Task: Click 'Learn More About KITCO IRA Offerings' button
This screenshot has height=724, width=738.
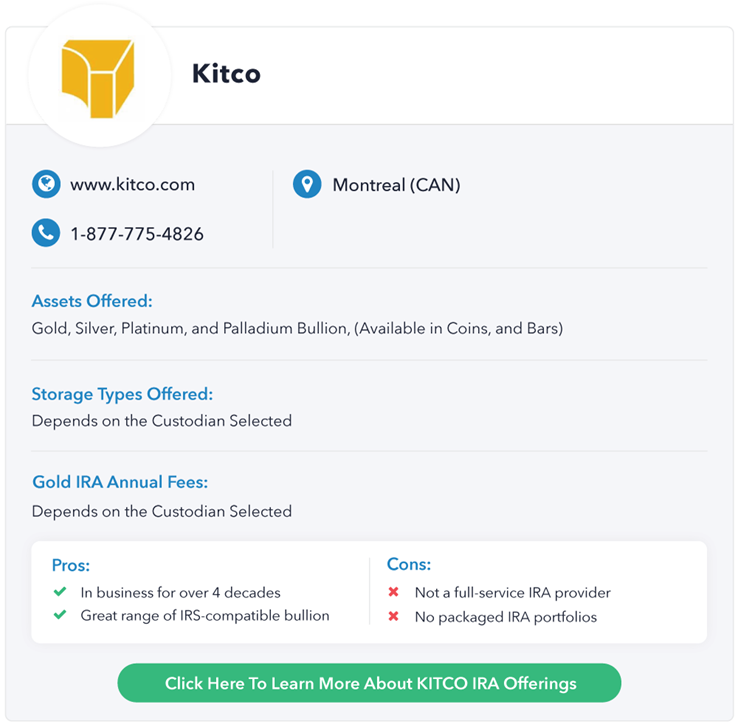Action: click(x=369, y=683)
